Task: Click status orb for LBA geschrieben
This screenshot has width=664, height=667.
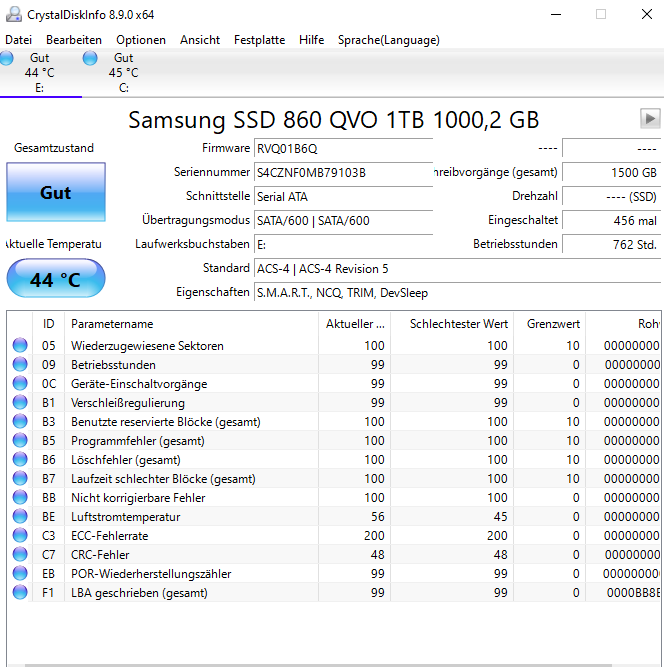Action: point(20,592)
